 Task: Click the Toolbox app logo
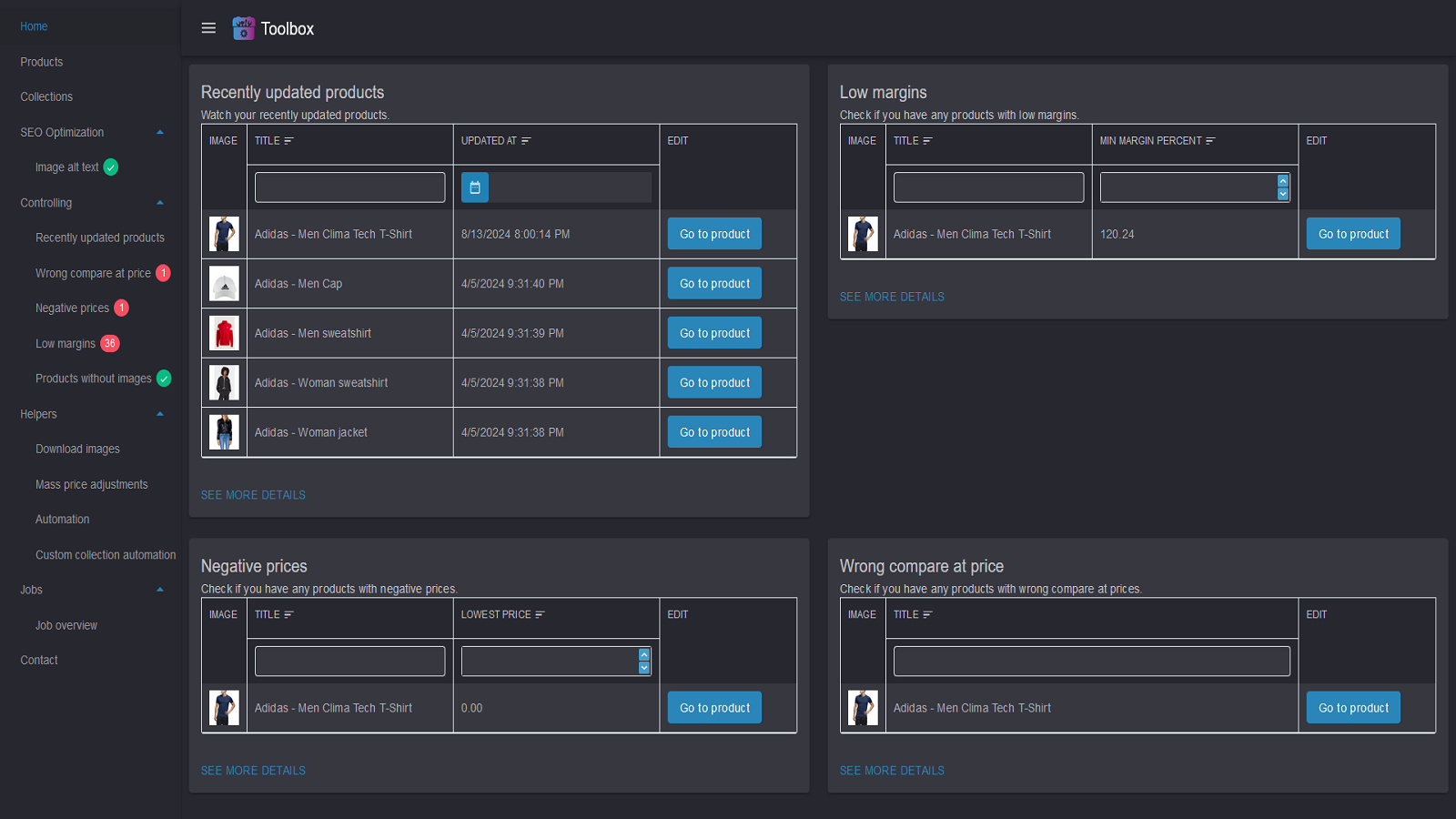243,27
